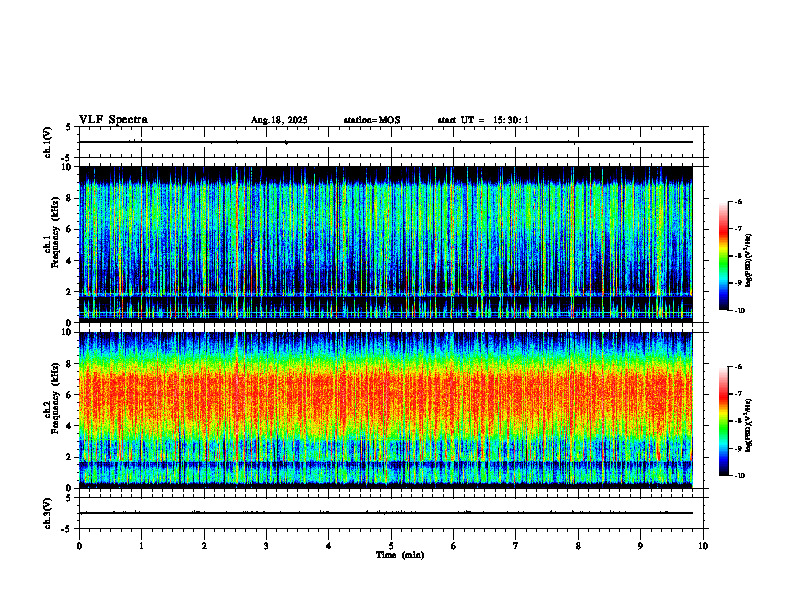Viewport: 792px width, 612px height.
Task: Click ch.2 frequency axis tick "2"
Action: pyautogui.click(x=70, y=457)
